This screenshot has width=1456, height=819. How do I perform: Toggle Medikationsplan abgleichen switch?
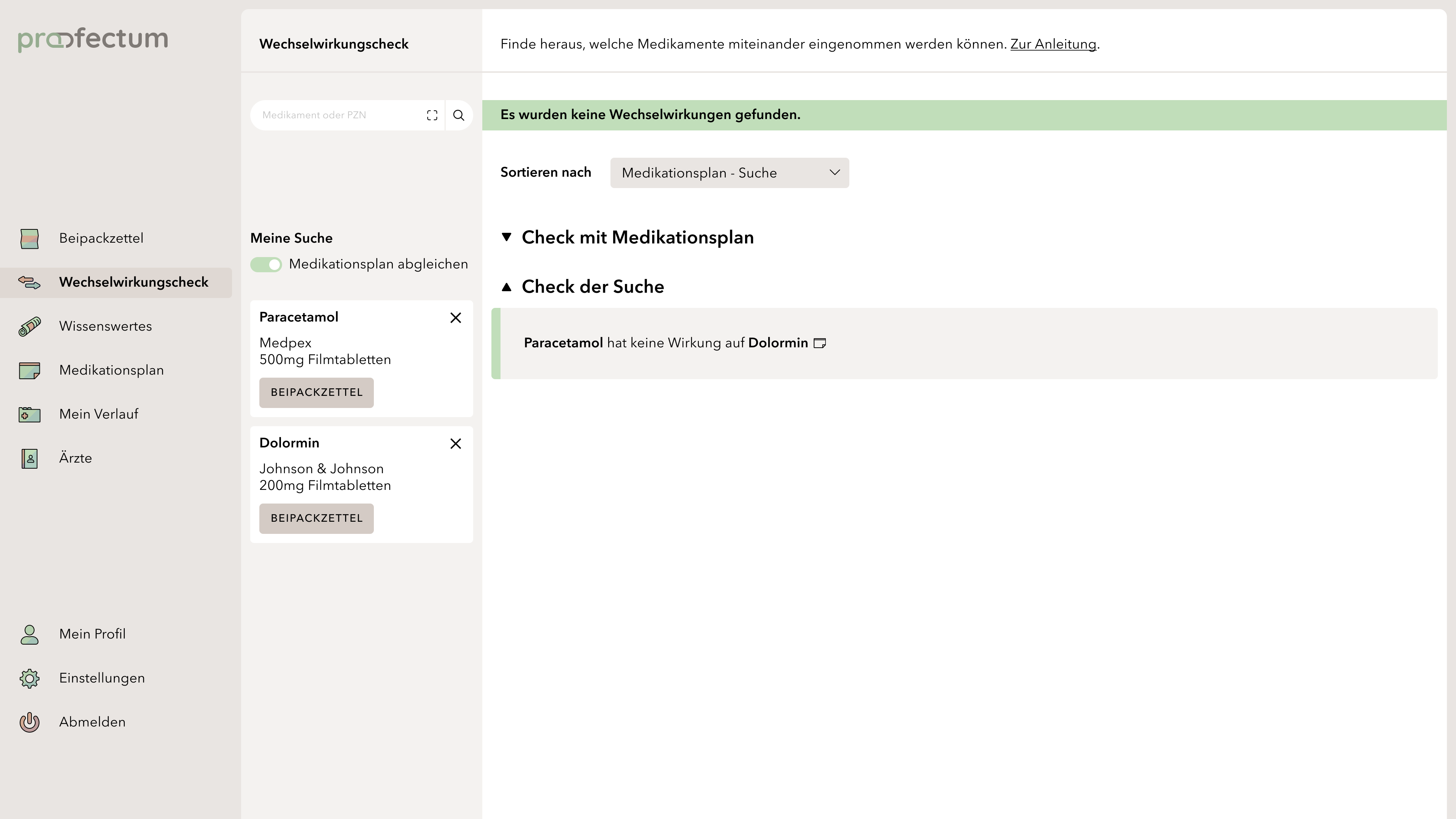pyautogui.click(x=266, y=265)
